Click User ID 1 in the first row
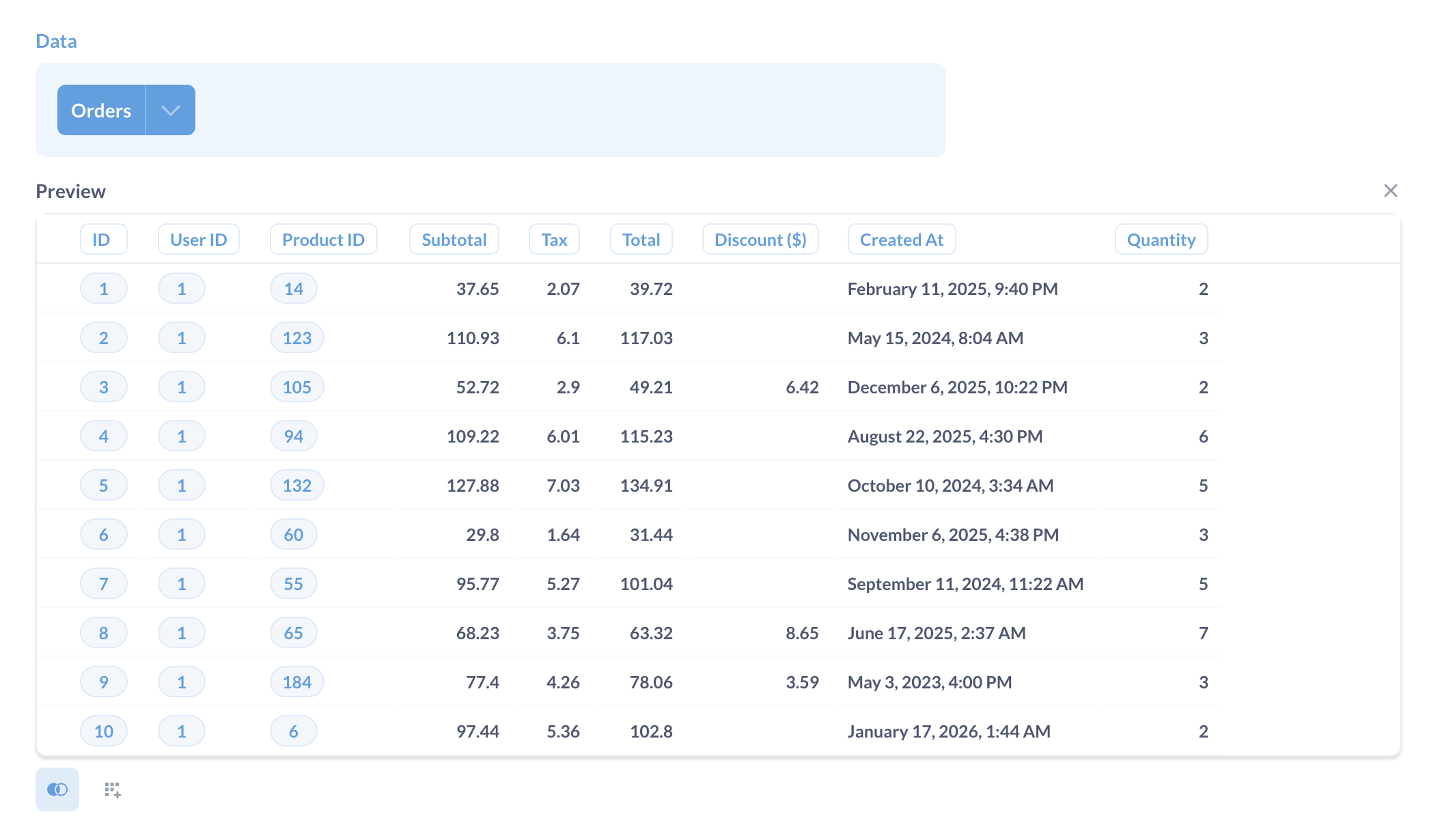 click(181, 288)
